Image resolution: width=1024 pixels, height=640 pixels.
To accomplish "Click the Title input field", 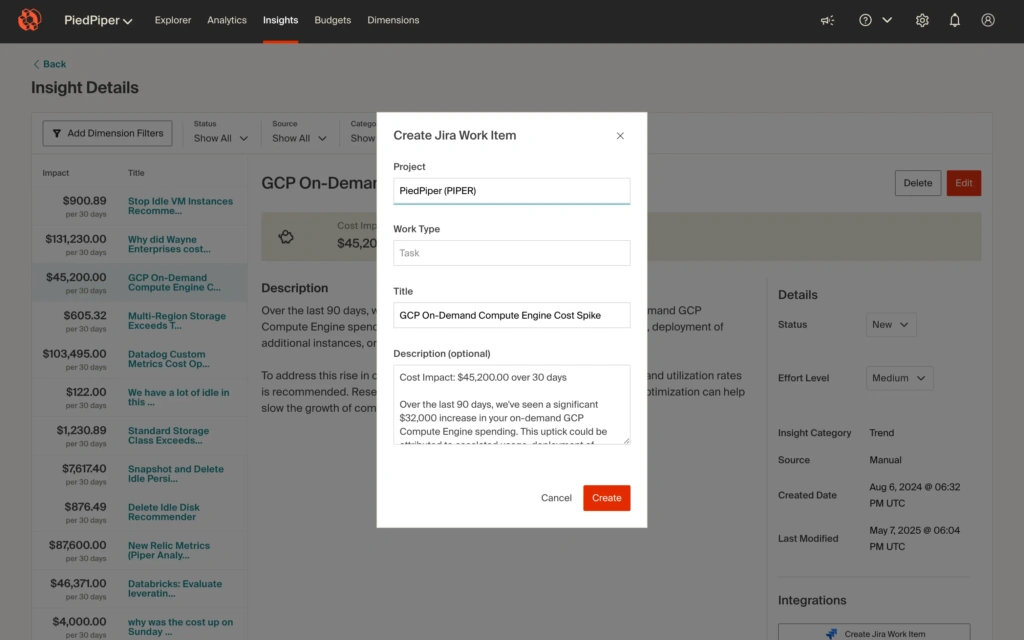I will (x=511, y=315).
